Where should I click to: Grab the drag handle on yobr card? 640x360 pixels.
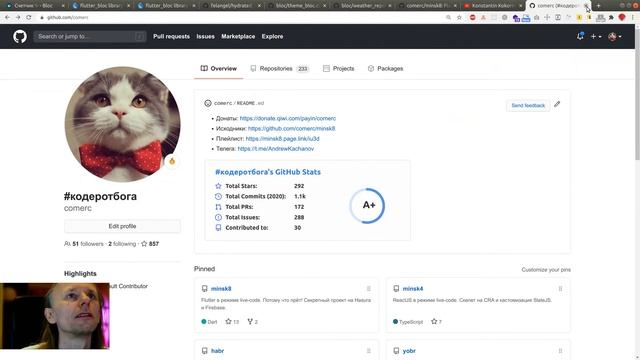(x=560, y=351)
